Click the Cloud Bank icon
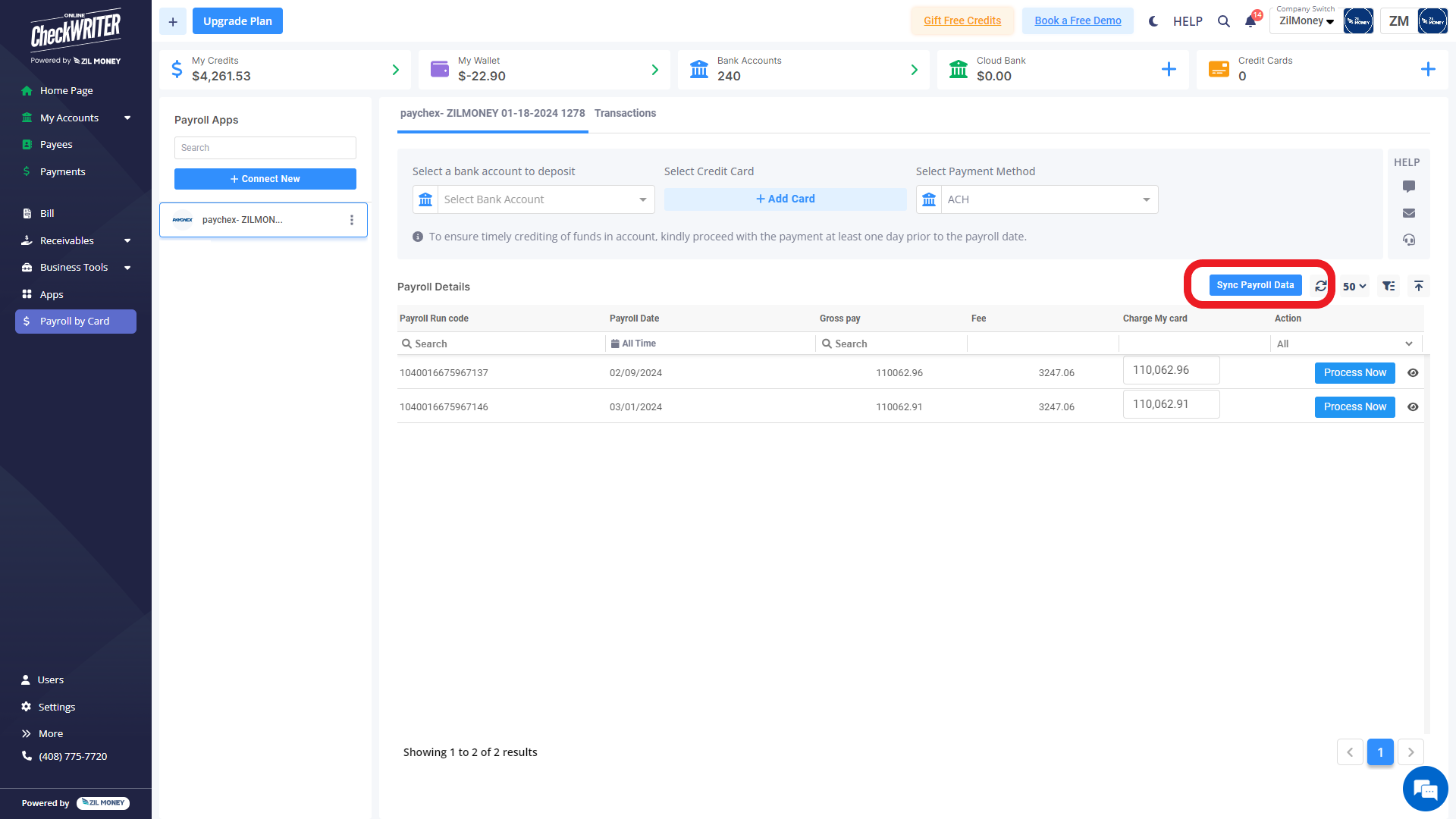The width and height of the screenshot is (1456, 819). coord(959,70)
